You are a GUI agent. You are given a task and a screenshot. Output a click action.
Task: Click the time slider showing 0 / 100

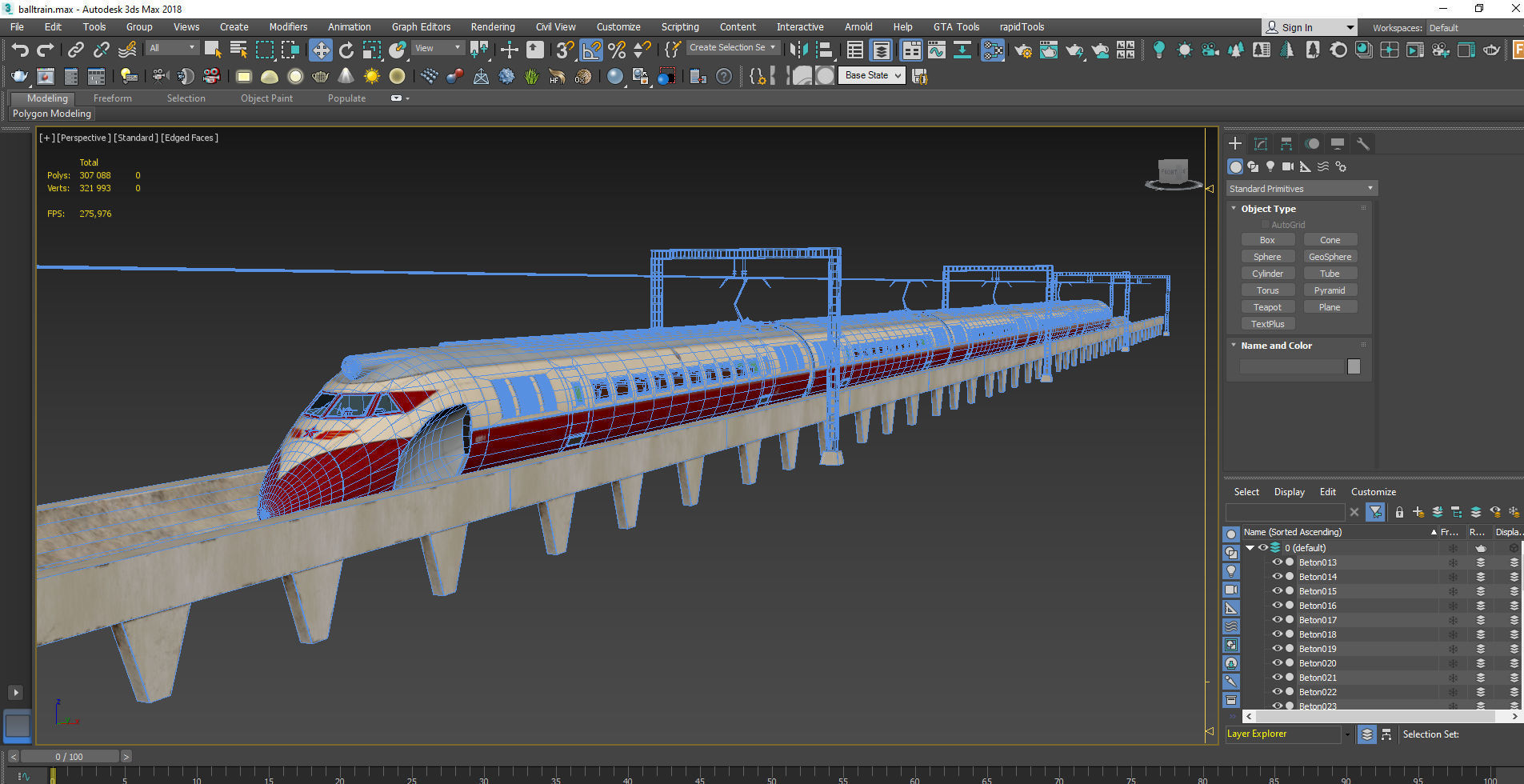pyautogui.click(x=69, y=756)
